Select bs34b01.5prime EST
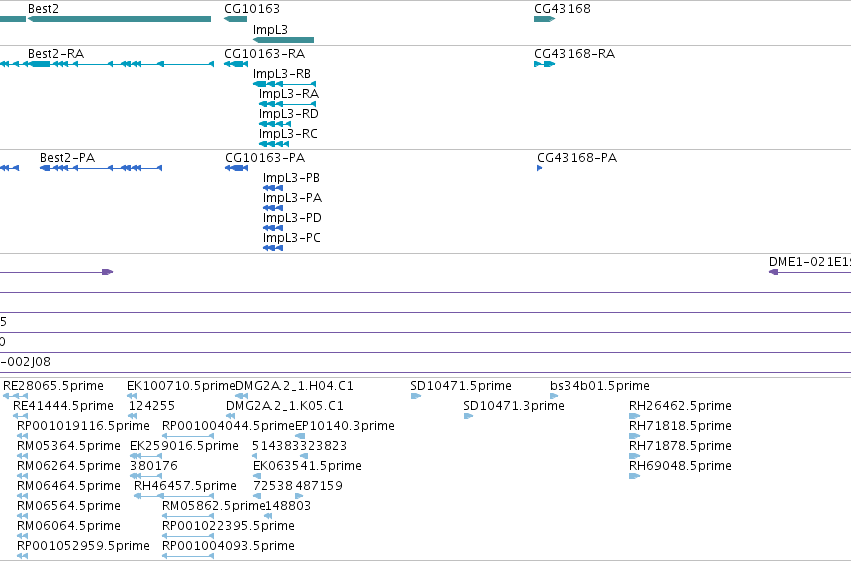Image resolution: width=851 pixels, height=561 pixels. click(x=554, y=396)
